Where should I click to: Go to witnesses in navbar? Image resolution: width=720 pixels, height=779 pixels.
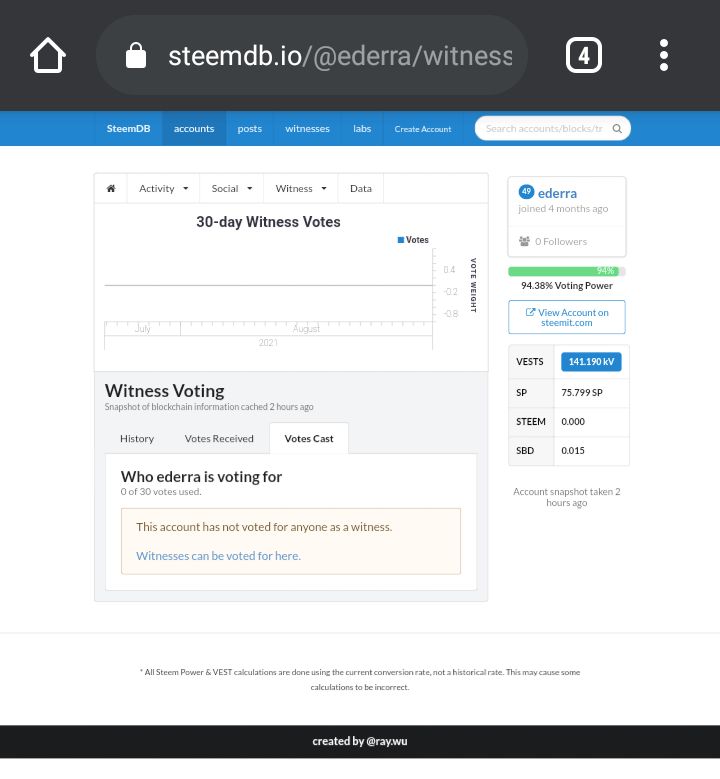click(307, 129)
